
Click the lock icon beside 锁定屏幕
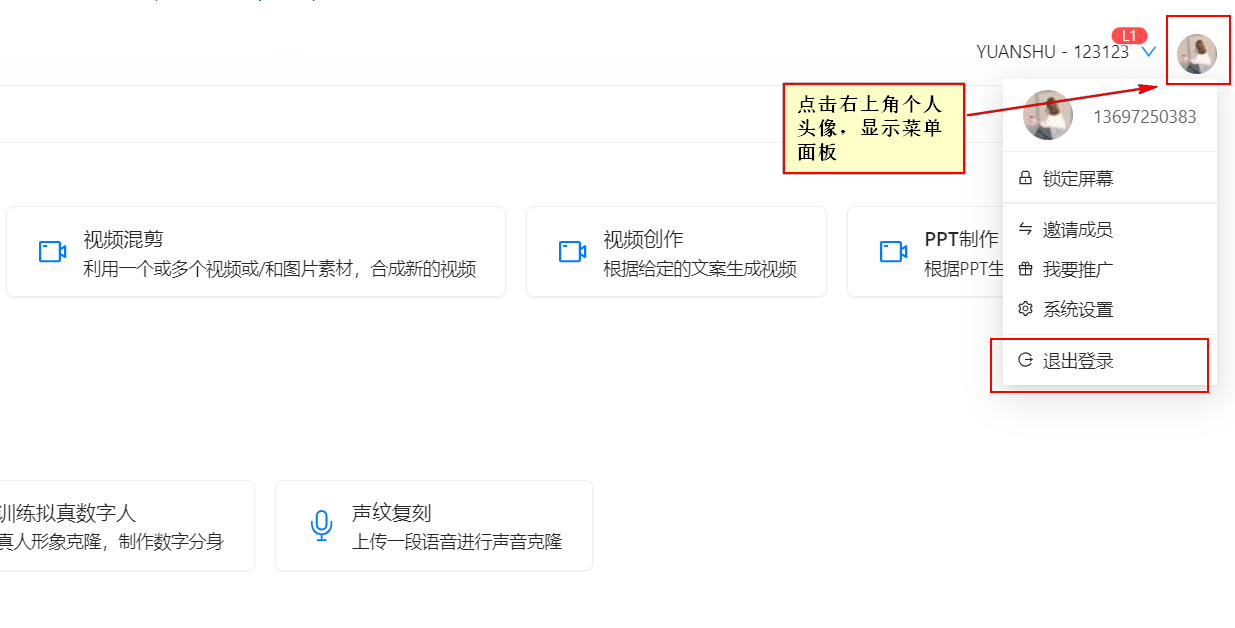[x=1025, y=177]
